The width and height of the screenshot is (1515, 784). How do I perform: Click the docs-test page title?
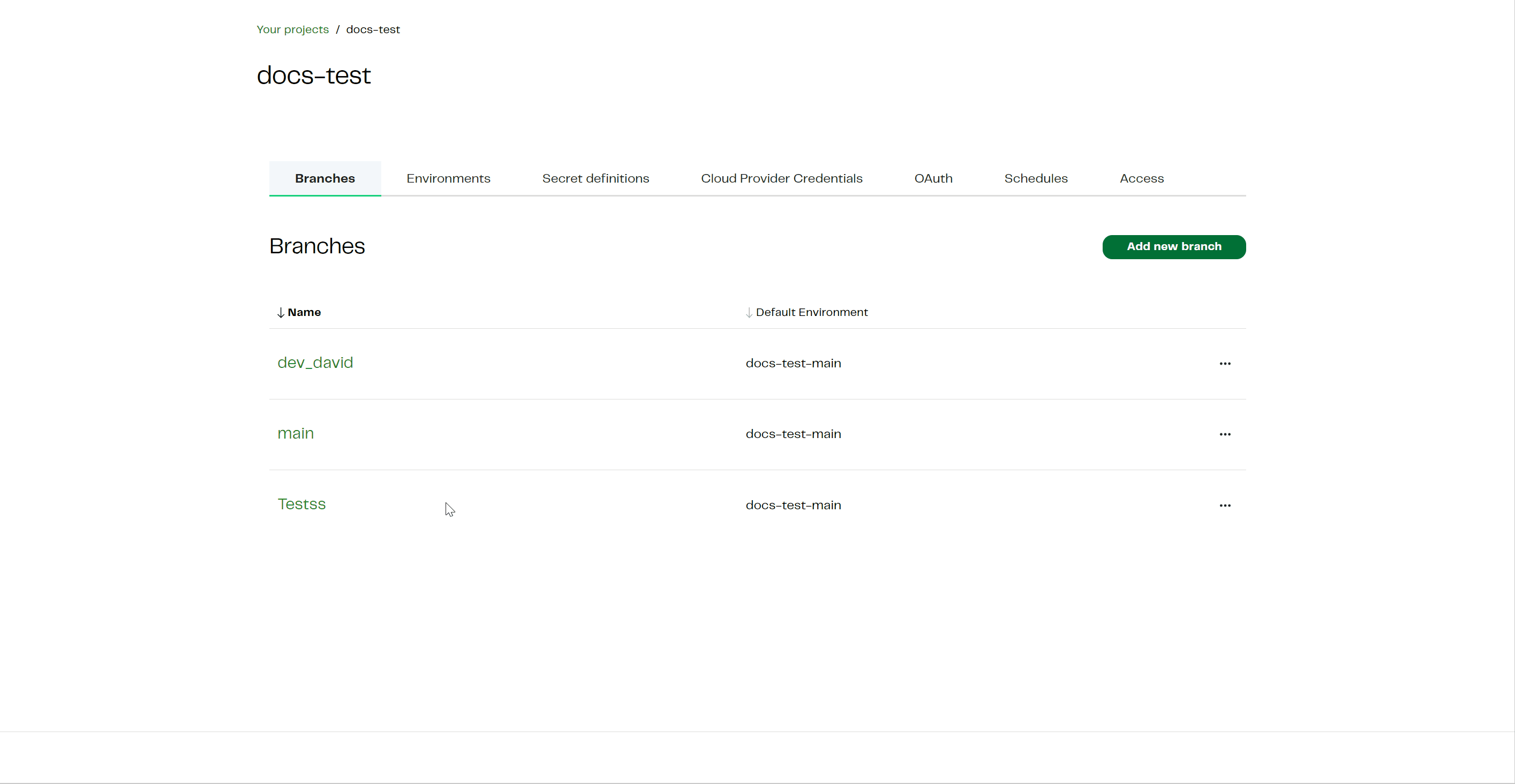(x=313, y=76)
